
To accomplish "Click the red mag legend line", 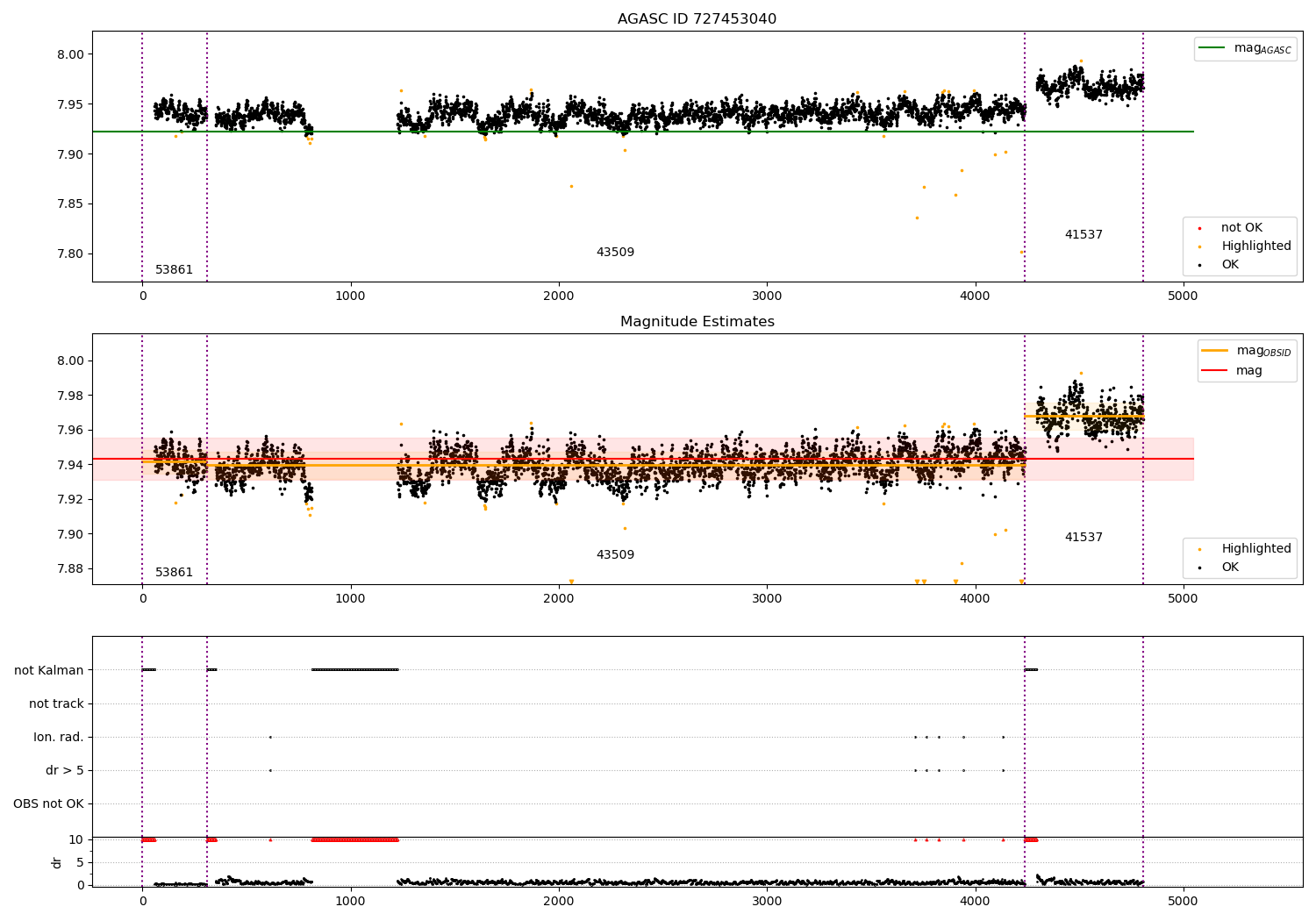I will pyautogui.click(x=1216, y=370).
